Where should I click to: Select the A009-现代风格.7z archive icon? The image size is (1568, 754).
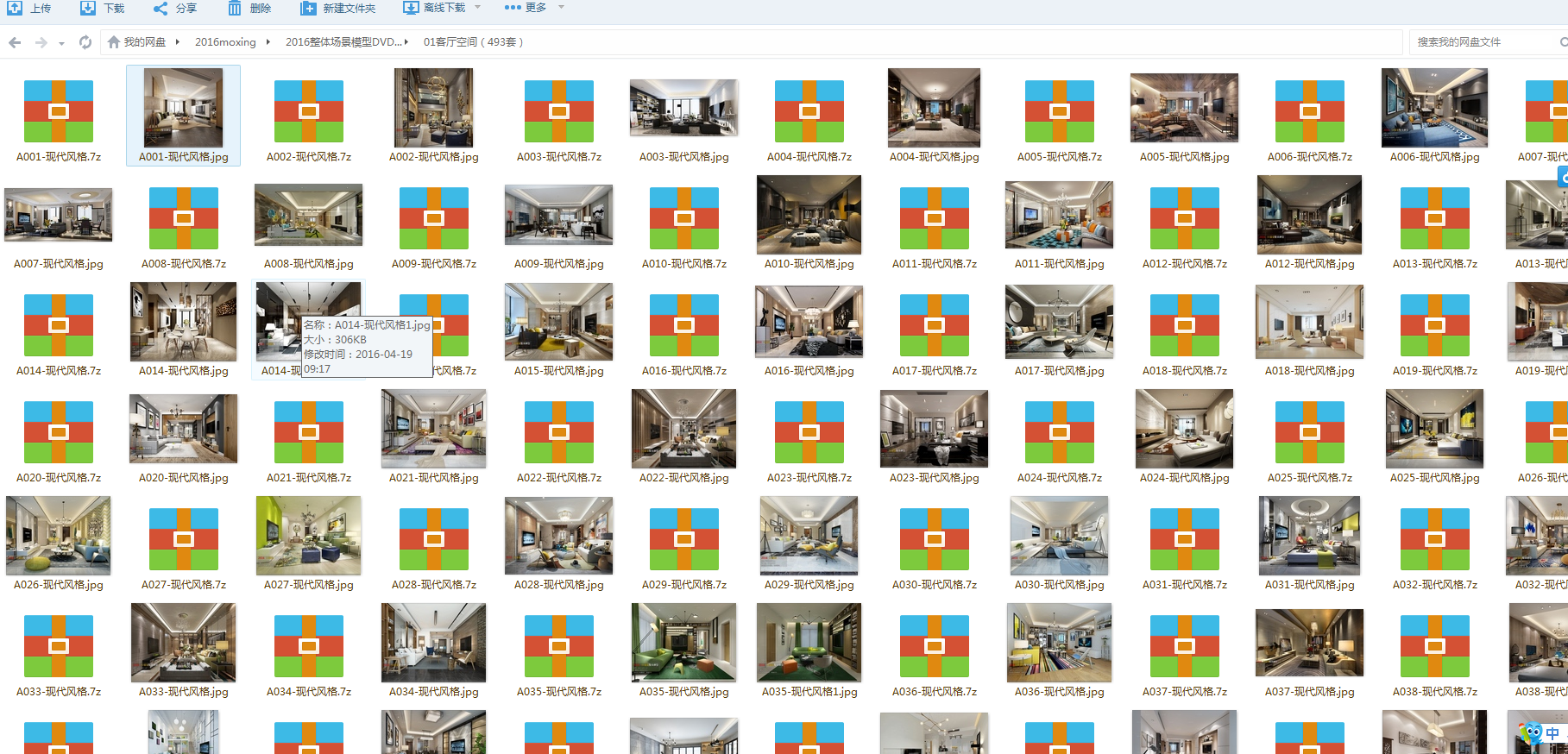434,218
